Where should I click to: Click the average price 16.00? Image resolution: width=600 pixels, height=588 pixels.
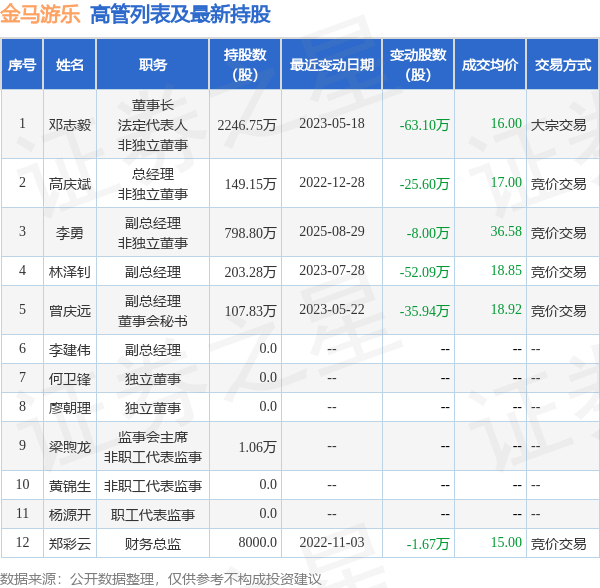click(x=506, y=123)
